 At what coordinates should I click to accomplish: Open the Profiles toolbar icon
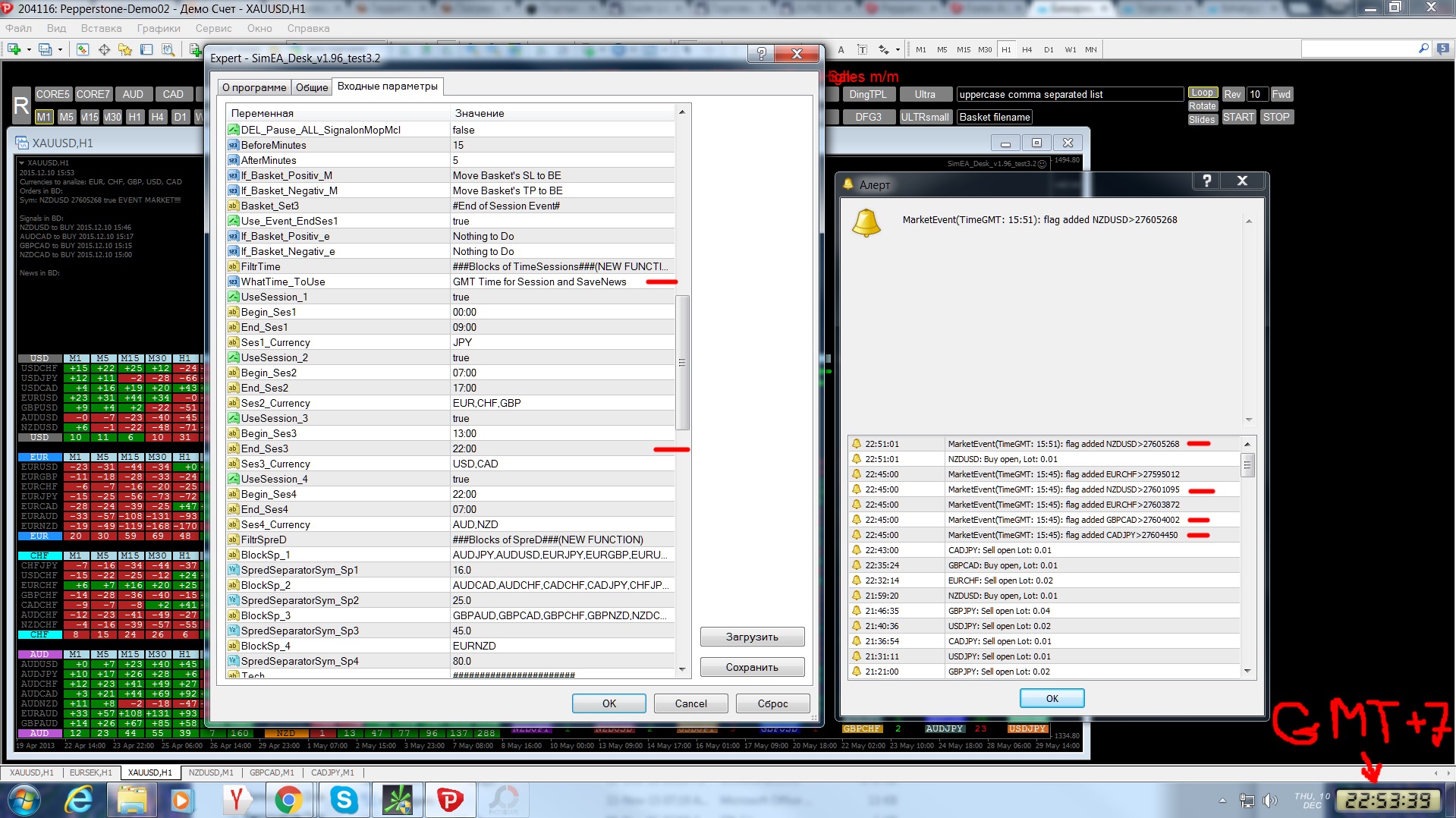(x=45, y=49)
